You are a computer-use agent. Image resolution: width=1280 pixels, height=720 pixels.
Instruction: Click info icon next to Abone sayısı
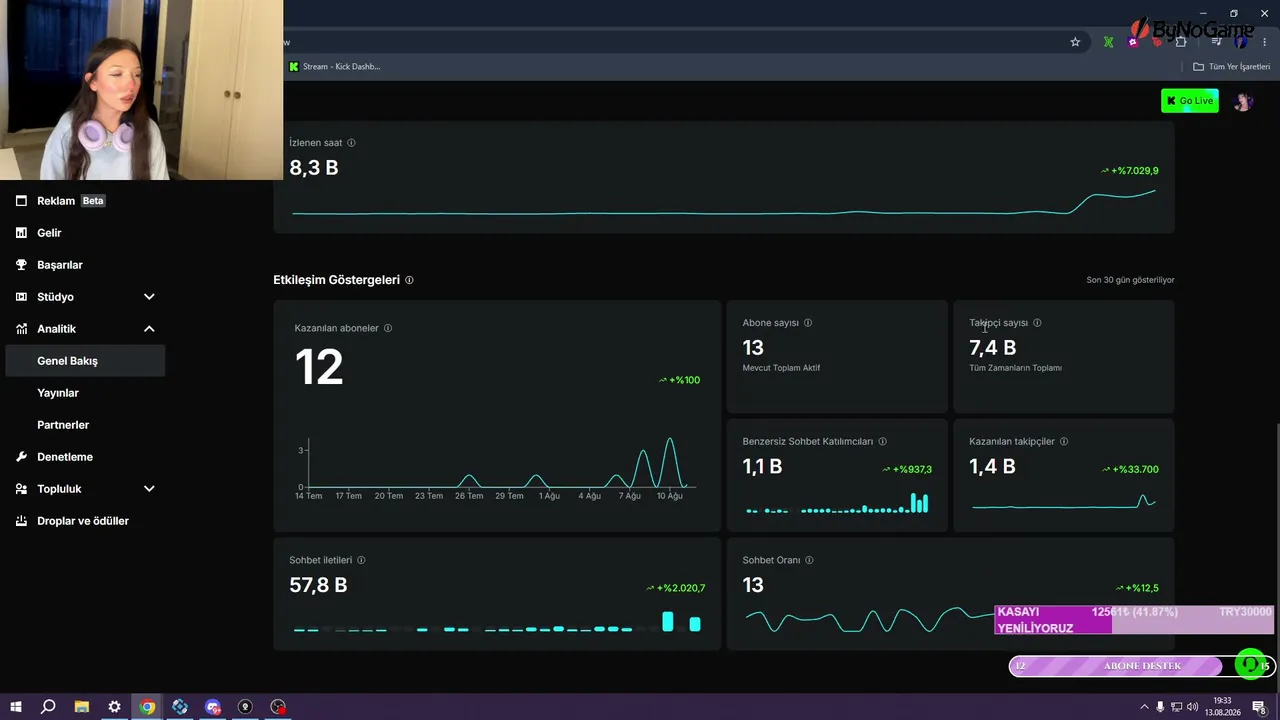[x=808, y=323]
